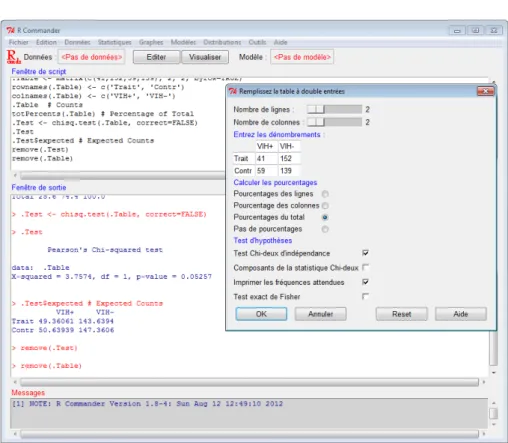Enable Composants de la statistique Chi-deux

[x=365, y=267]
